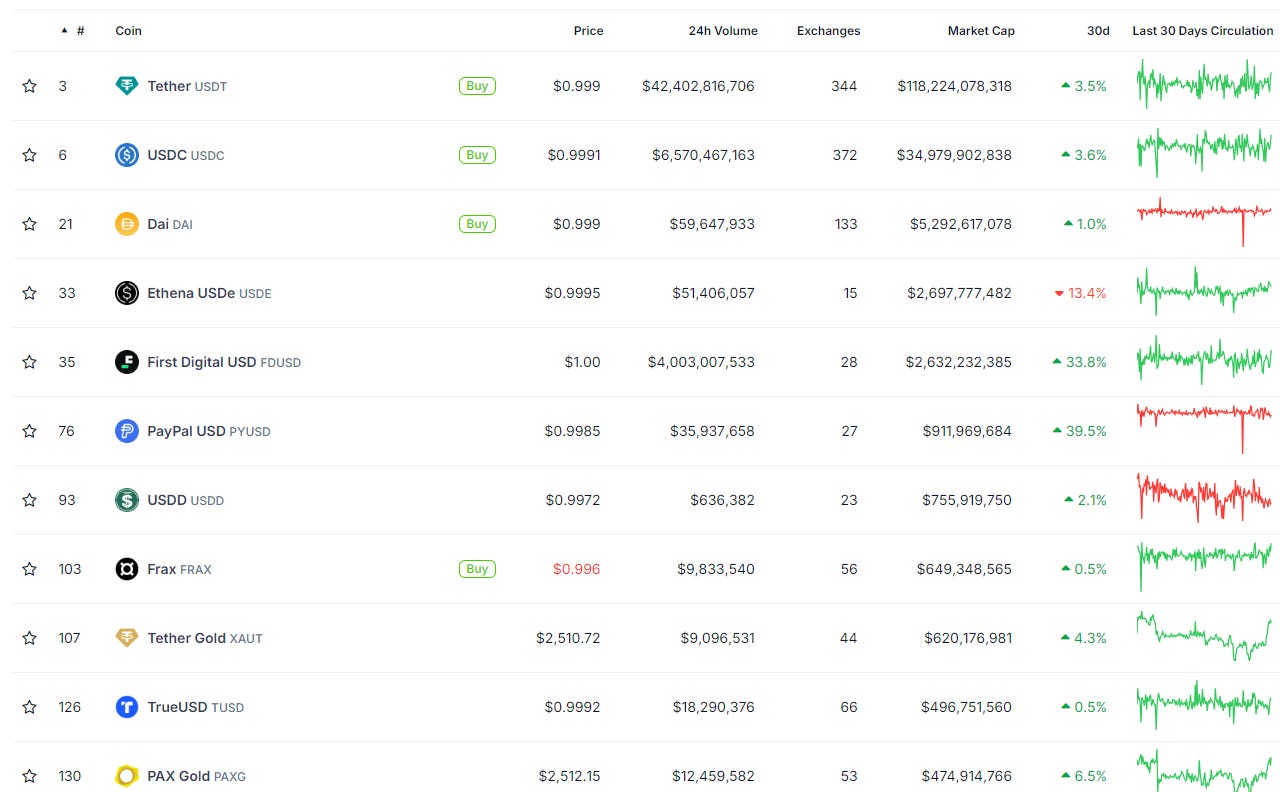This screenshot has height=792, width=1280.
Task: Favorite USDC with its star icon
Action: [x=29, y=155]
